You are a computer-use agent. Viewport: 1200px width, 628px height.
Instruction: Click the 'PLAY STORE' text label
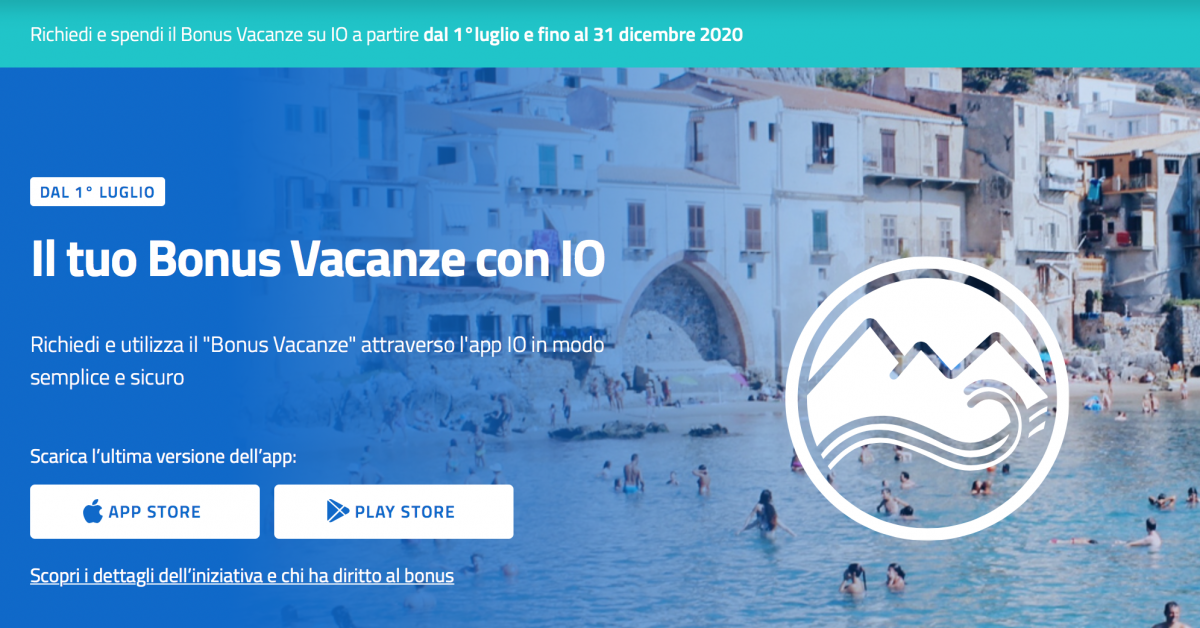404,512
